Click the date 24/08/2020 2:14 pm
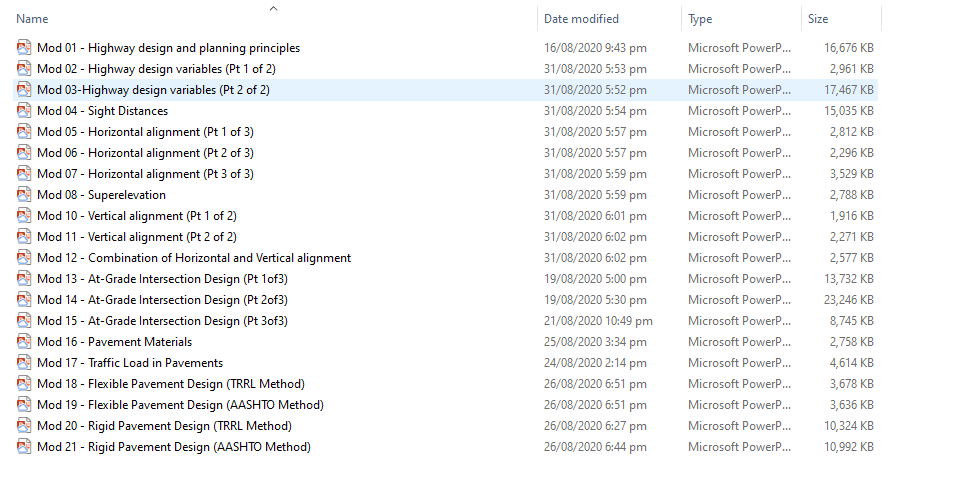 595,363
